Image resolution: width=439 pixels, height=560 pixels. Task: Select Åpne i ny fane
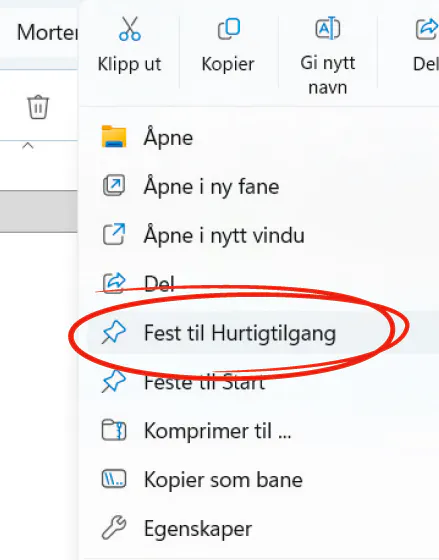coord(211,186)
